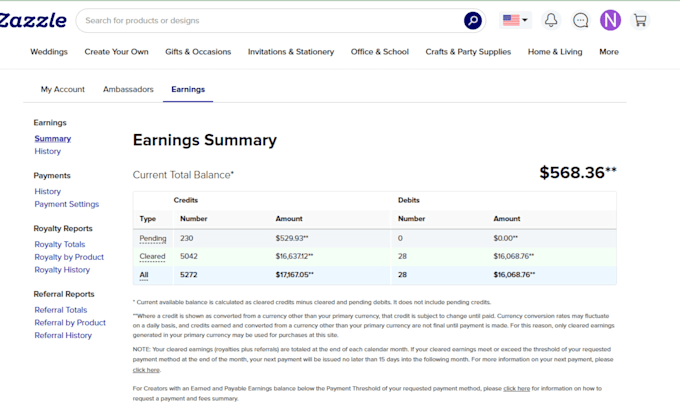Open the Home & Living menu
This screenshot has height=409, width=680.
[x=555, y=52]
